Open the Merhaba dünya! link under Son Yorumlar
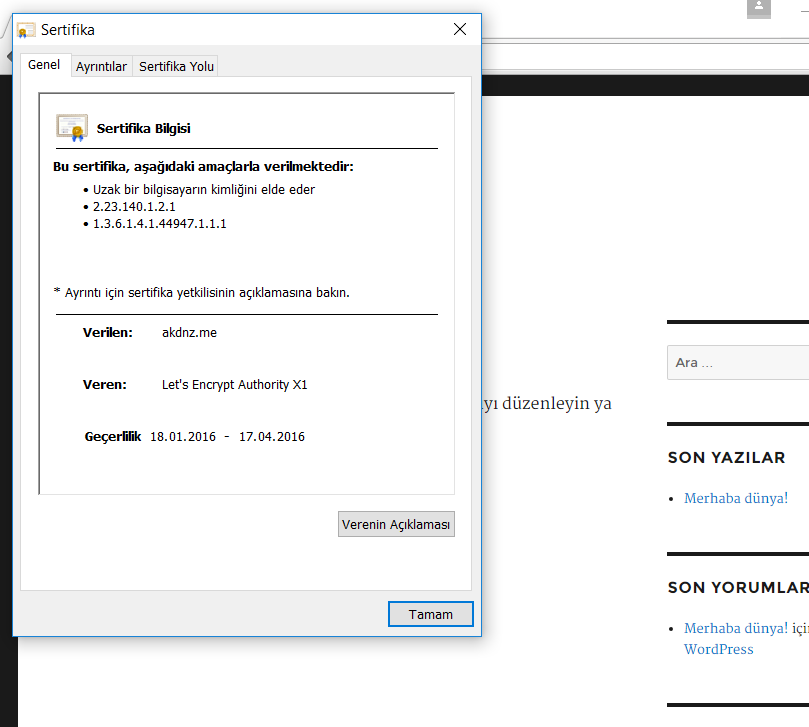The width and height of the screenshot is (809, 727). click(x=736, y=628)
